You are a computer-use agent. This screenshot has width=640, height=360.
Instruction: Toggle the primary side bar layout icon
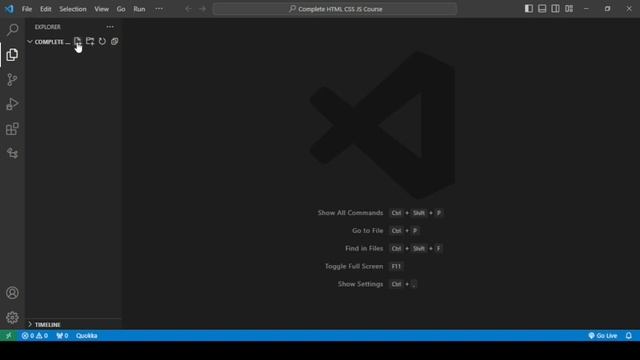(x=529, y=9)
